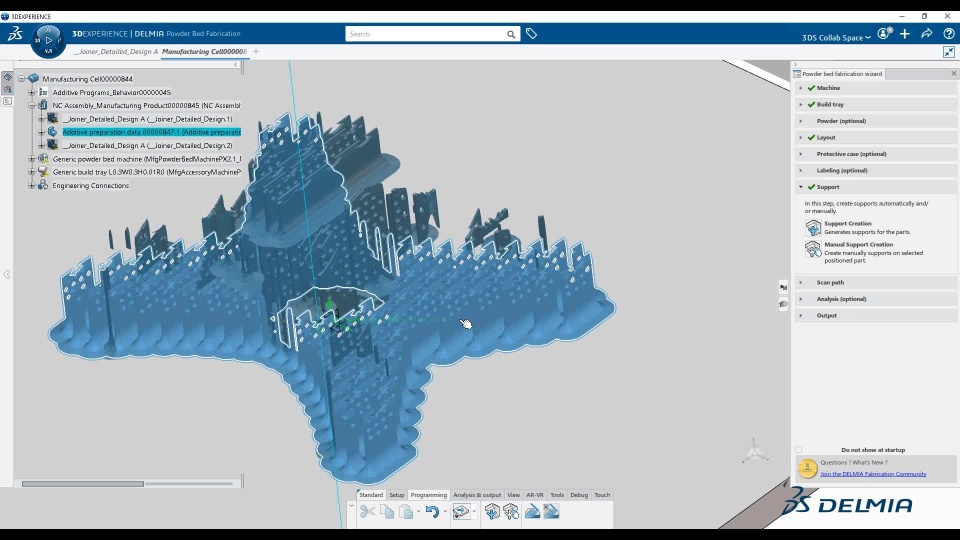
Task: Click the robot view icon in the viewer corner
Action: (755, 451)
